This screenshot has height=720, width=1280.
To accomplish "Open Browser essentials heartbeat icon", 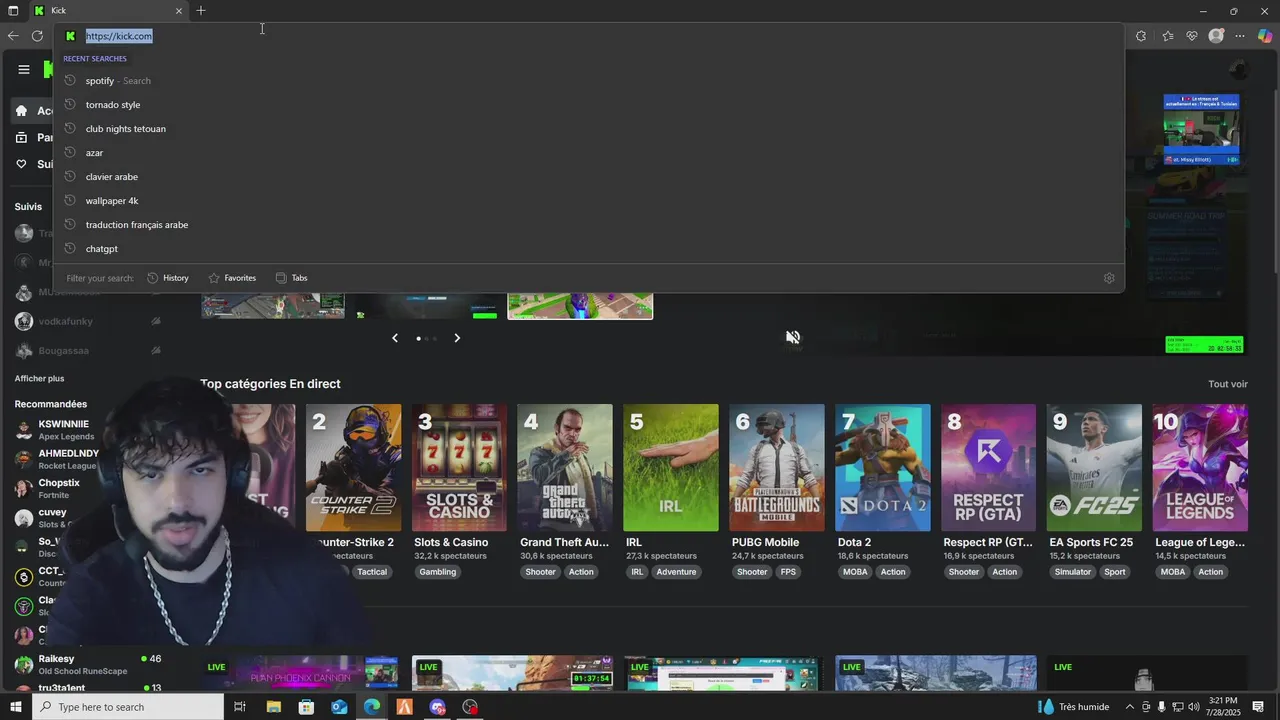I will tap(1192, 36).
